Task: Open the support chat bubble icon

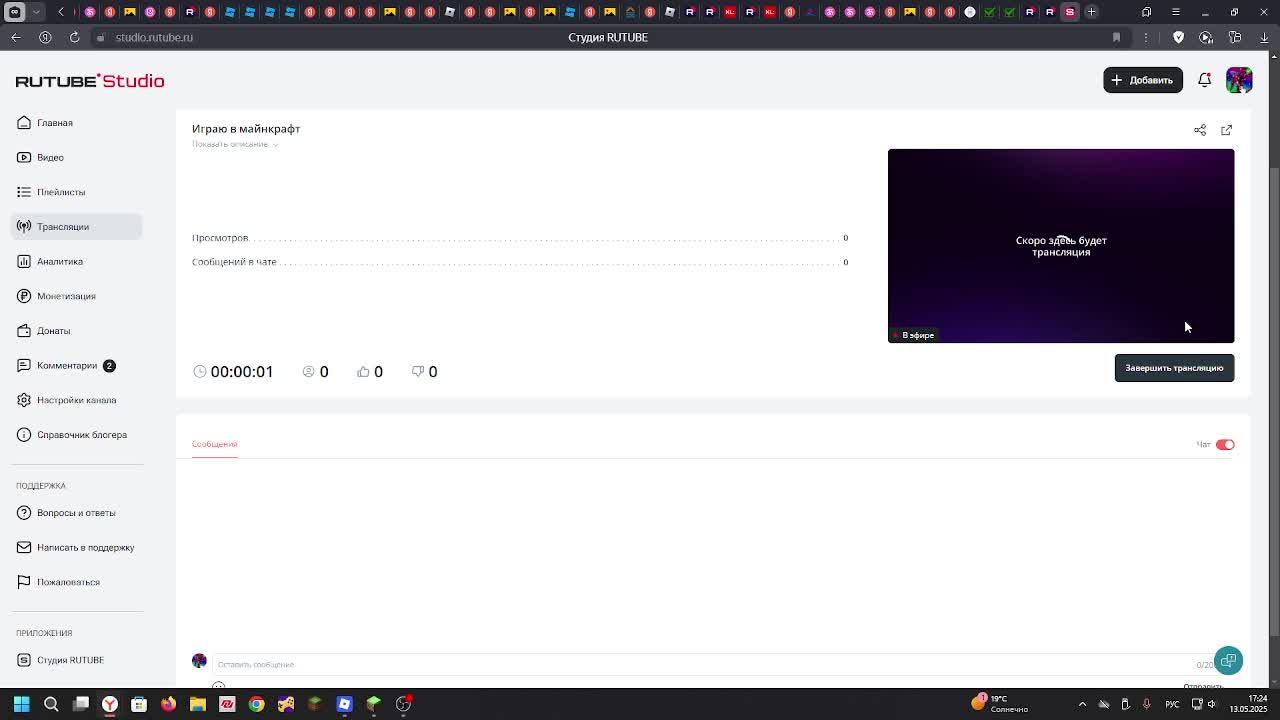Action: [x=1228, y=660]
